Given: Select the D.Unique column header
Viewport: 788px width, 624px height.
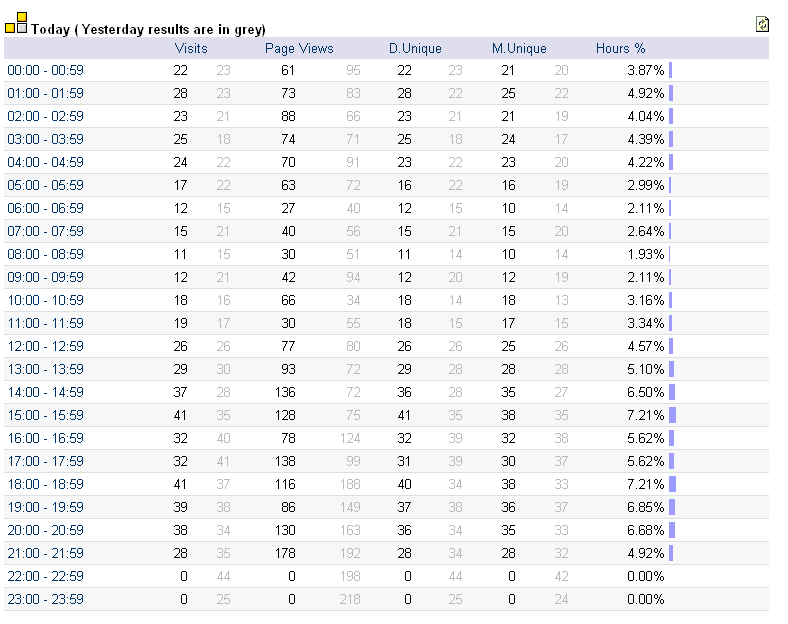Looking at the screenshot, I should pyautogui.click(x=415, y=48).
